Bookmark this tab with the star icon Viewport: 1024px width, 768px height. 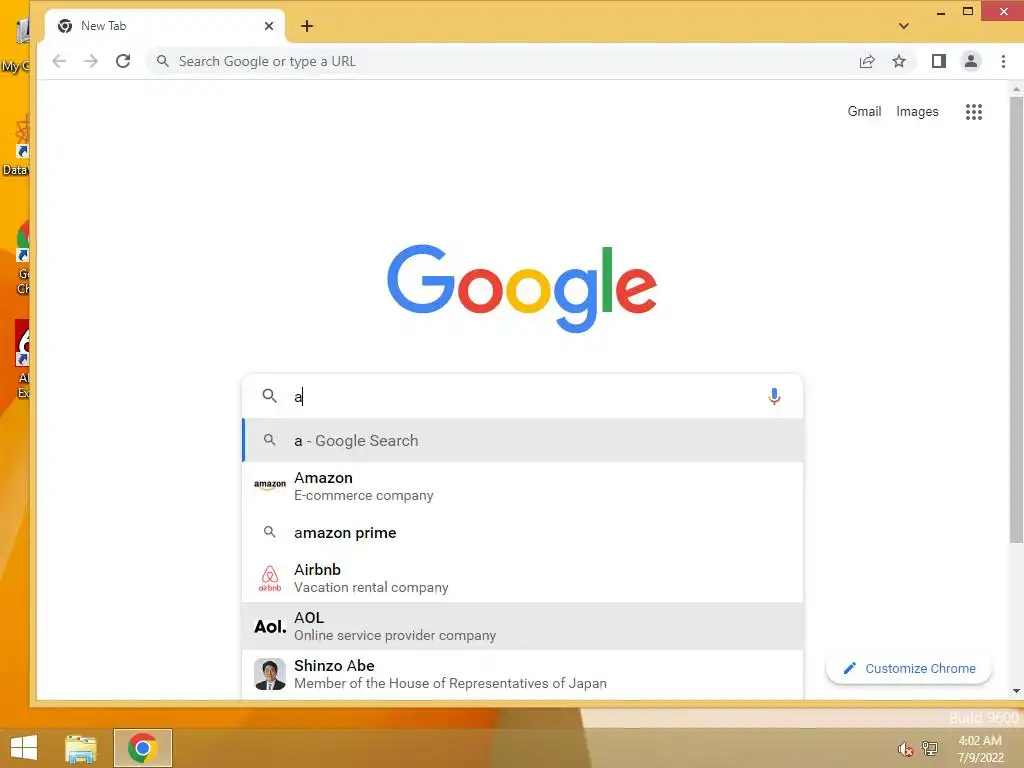pyautogui.click(x=899, y=61)
